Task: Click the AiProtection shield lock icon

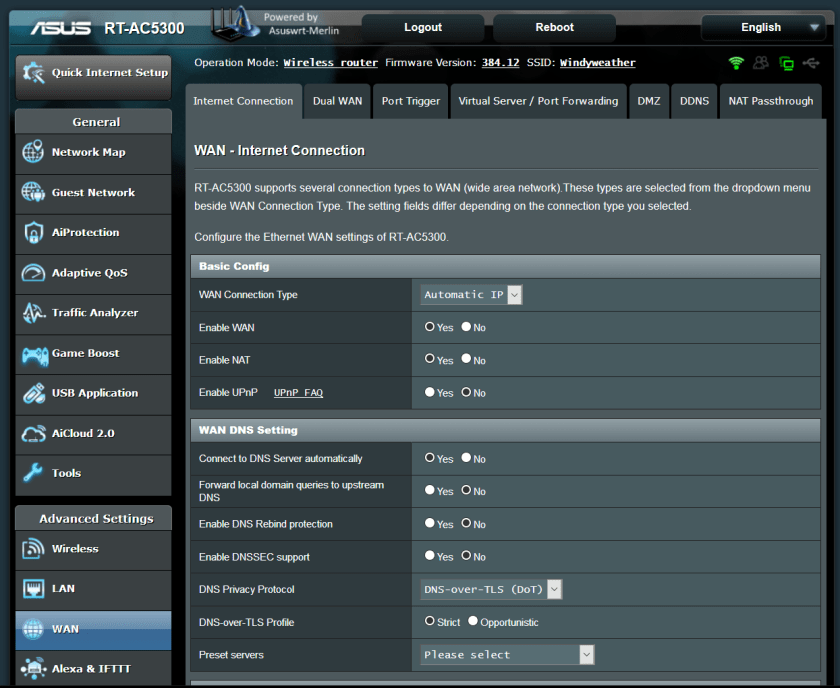Action: [34, 233]
